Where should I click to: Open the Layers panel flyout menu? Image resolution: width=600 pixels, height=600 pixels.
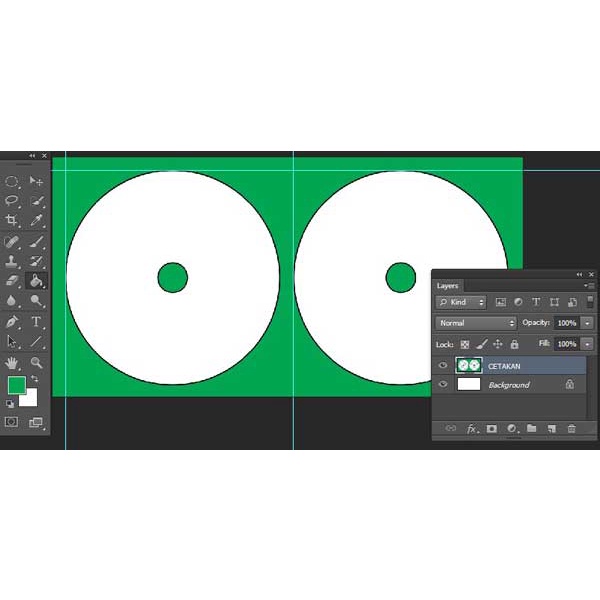[x=589, y=286]
